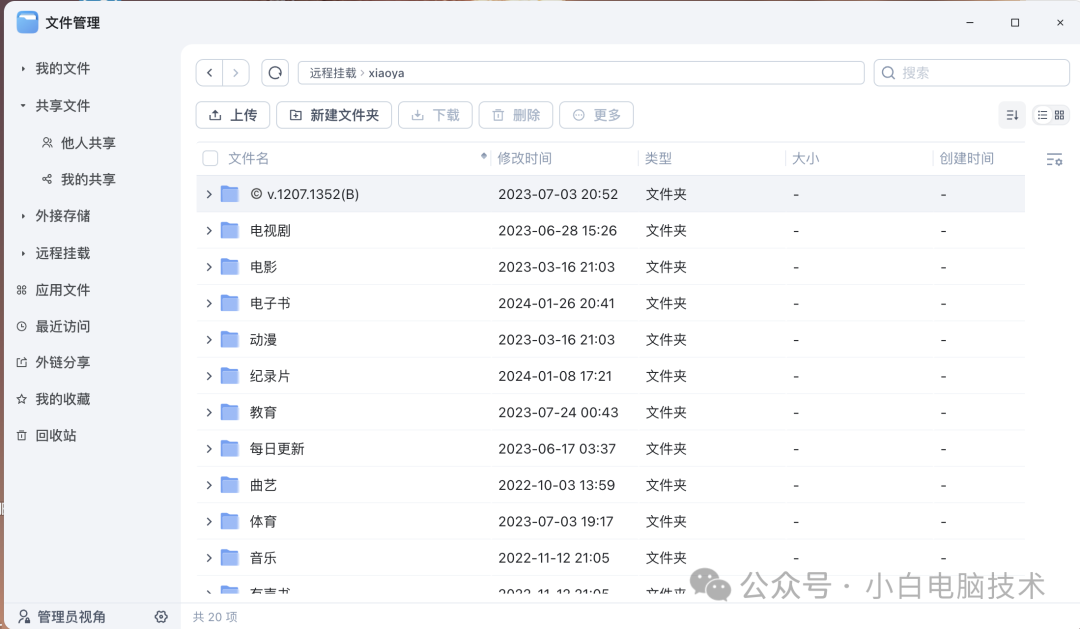Click the 上传 upload button
The height and width of the screenshot is (629, 1080).
coord(232,115)
